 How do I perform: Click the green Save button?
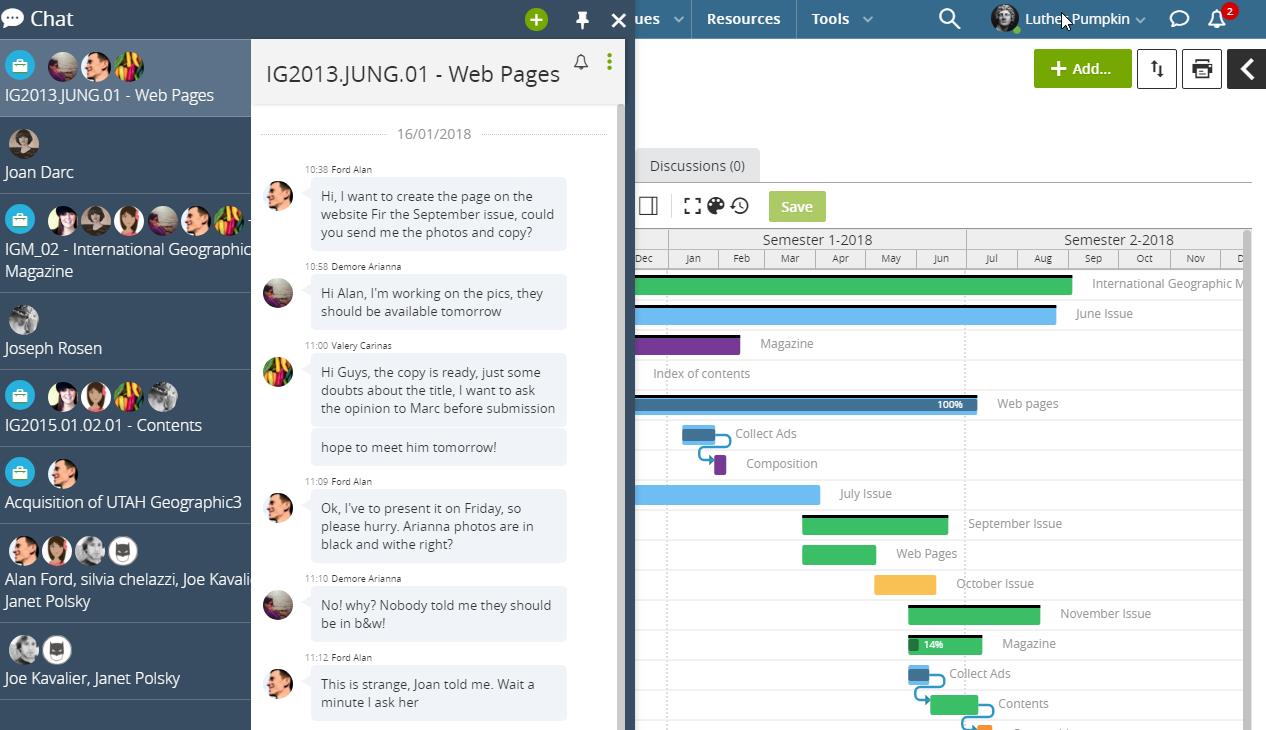(x=796, y=206)
